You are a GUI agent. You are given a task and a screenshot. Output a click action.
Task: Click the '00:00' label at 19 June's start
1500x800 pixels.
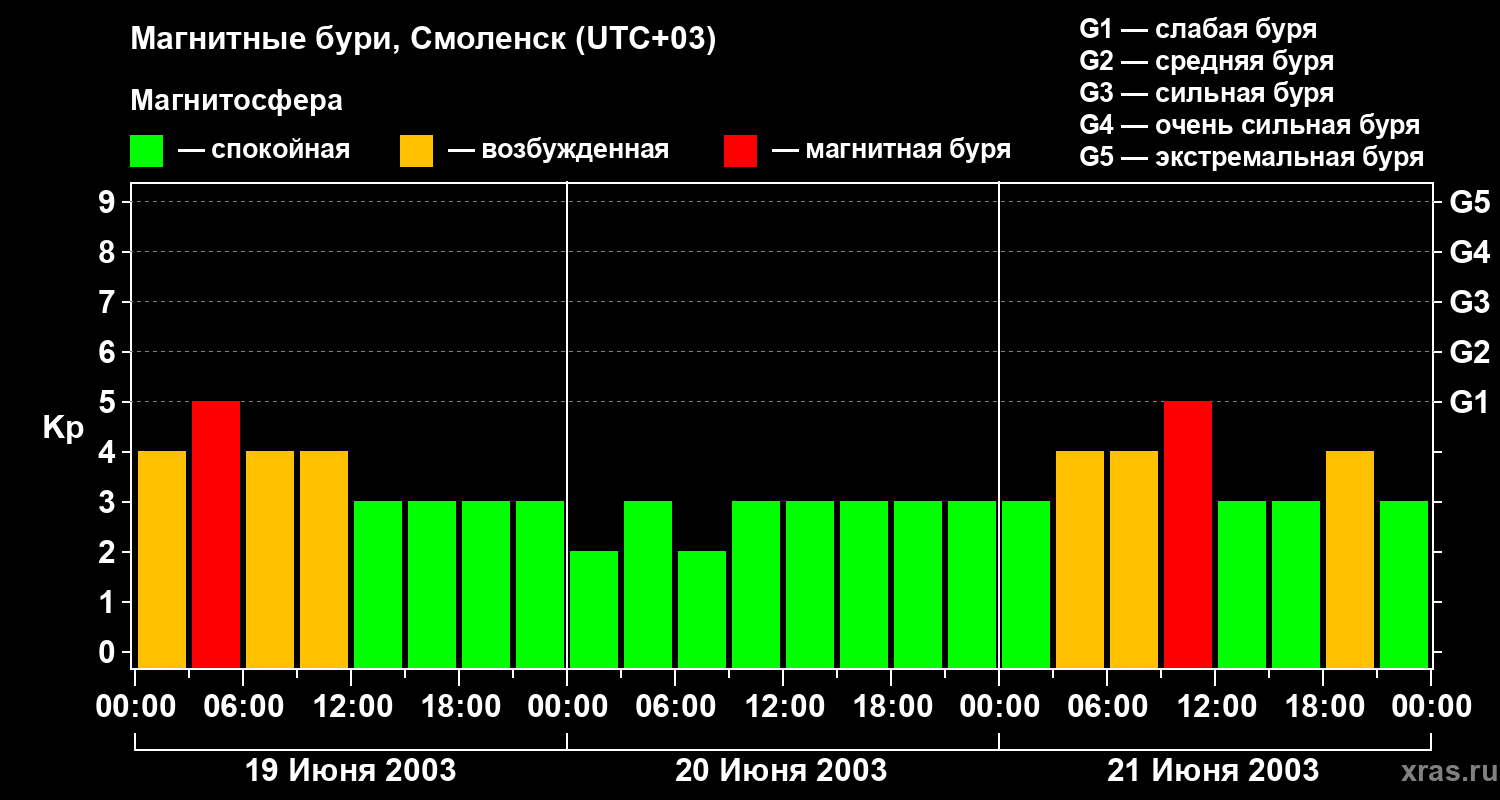[136, 707]
